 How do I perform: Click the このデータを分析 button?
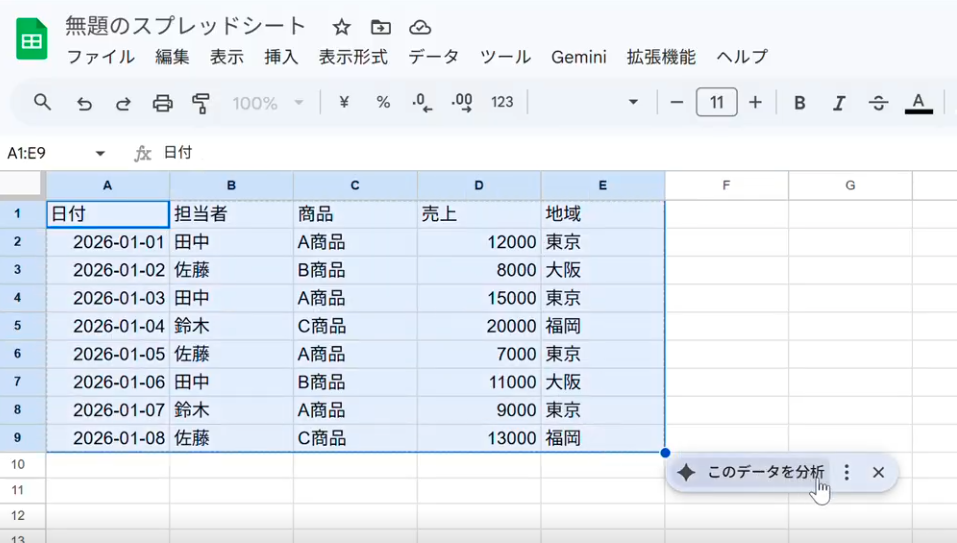tap(751, 472)
